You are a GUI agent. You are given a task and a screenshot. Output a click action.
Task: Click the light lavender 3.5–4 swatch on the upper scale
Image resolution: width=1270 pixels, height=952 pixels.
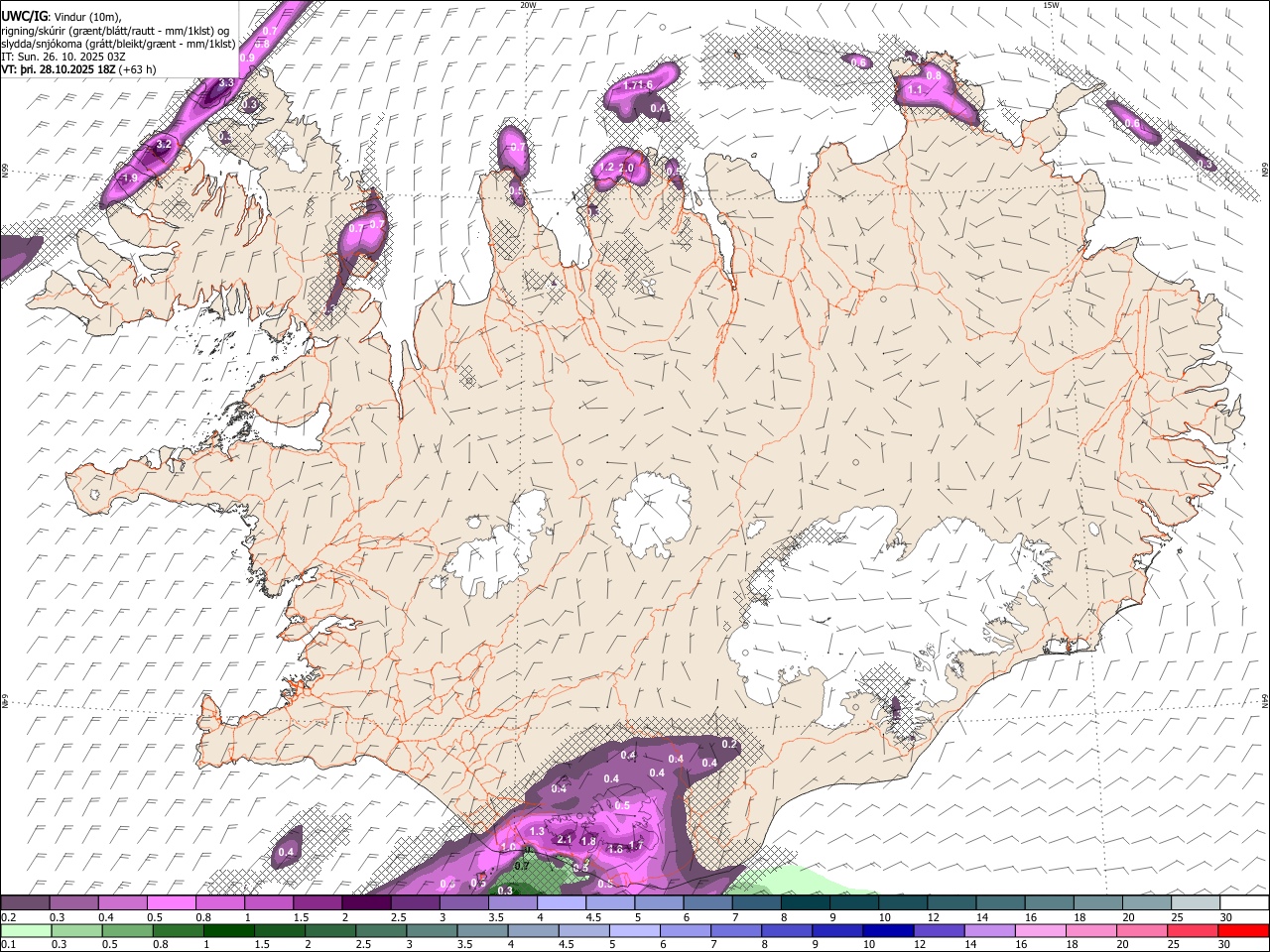(512, 902)
